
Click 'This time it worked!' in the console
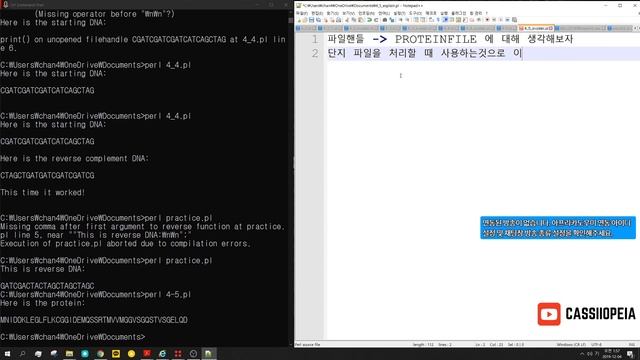[x=42, y=192]
